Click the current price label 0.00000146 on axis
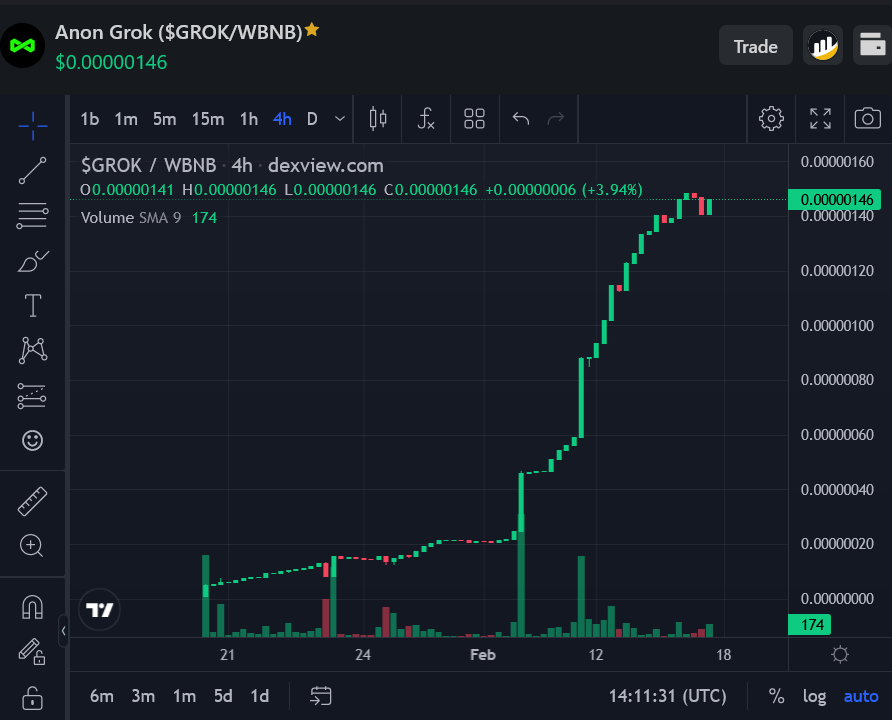The width and height of the screenshot is (892, 720). [x=835, y=200]
